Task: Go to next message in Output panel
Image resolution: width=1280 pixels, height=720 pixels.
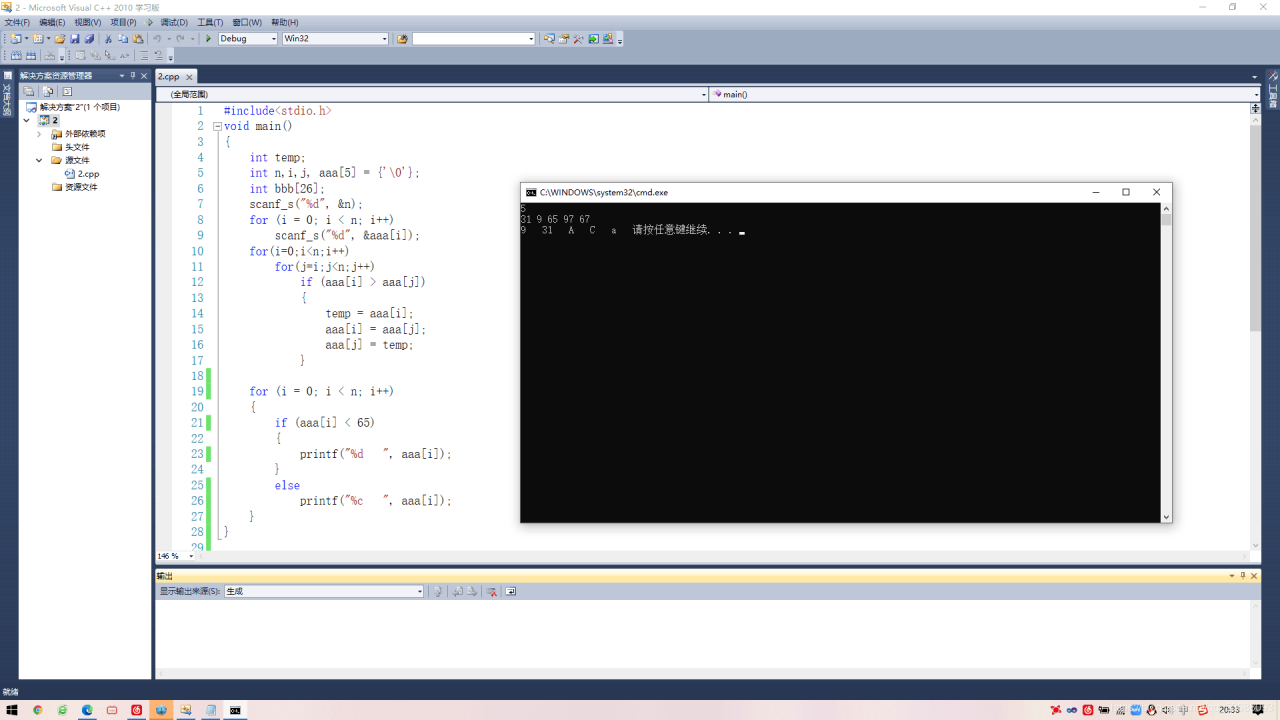Action: (472, 591)
